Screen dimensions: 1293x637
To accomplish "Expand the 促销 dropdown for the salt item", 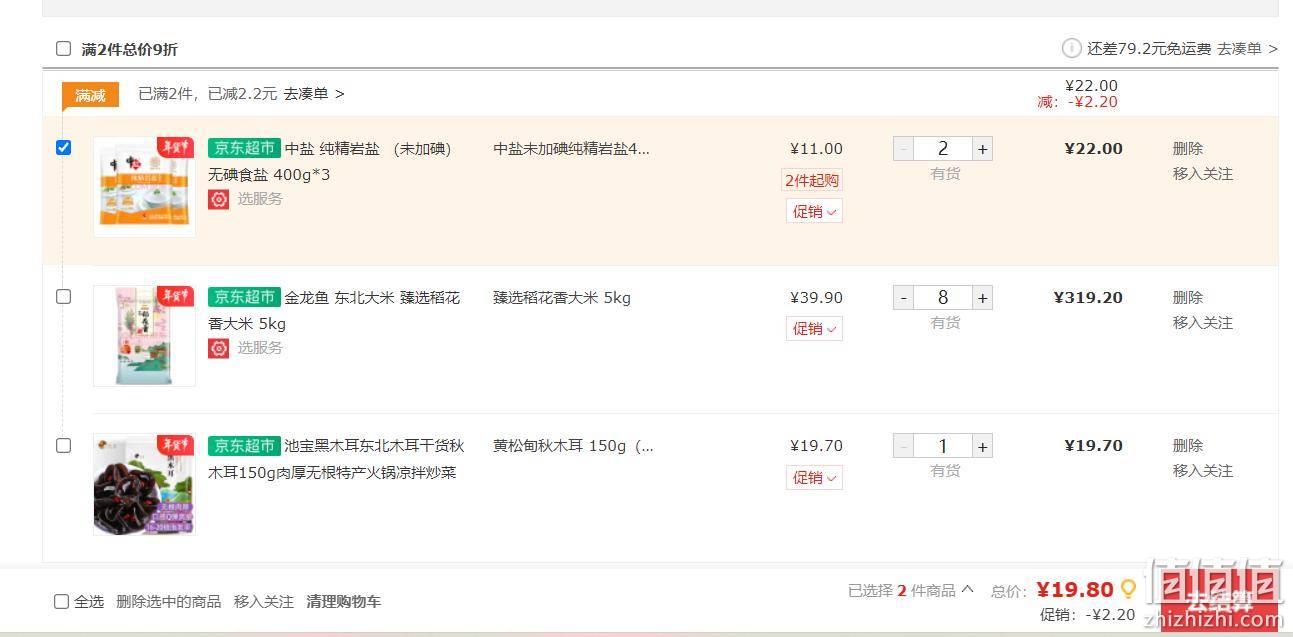I will (814, 211).
